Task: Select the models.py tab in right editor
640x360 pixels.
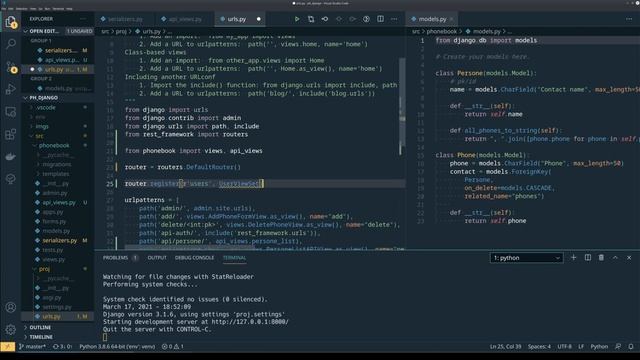Action: pos(432,19)
